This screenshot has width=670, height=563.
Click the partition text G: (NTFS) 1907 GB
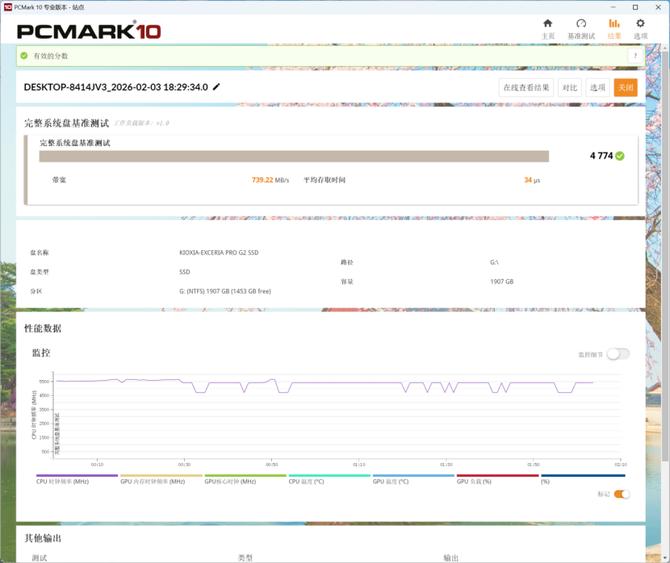click(x=225, y=291)
